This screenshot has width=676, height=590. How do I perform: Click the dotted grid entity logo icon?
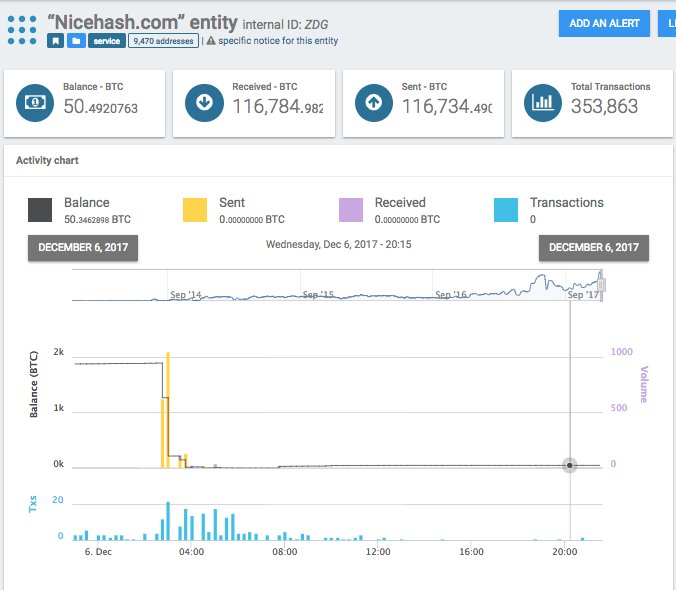click(x=22, y=30)
